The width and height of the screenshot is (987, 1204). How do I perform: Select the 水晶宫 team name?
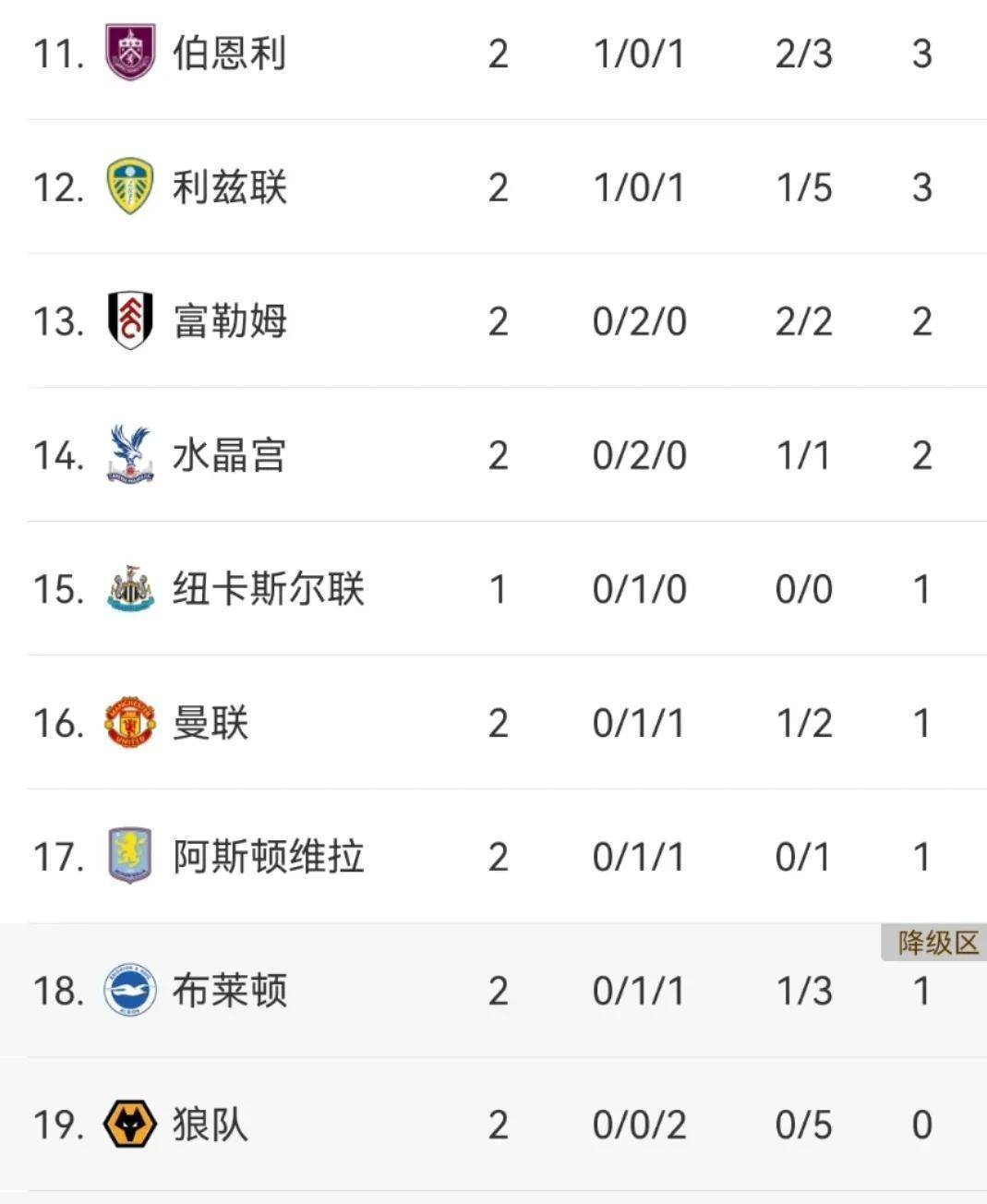tap(230, 455)
